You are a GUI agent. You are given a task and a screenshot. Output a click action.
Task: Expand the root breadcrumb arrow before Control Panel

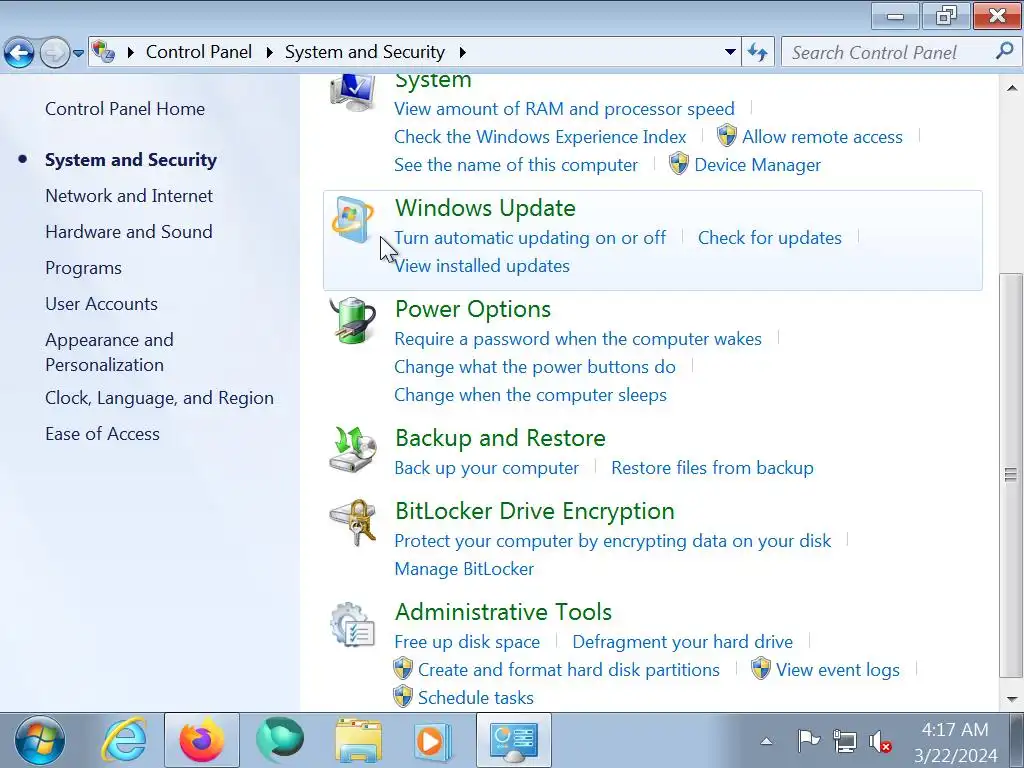click(131, 52)
